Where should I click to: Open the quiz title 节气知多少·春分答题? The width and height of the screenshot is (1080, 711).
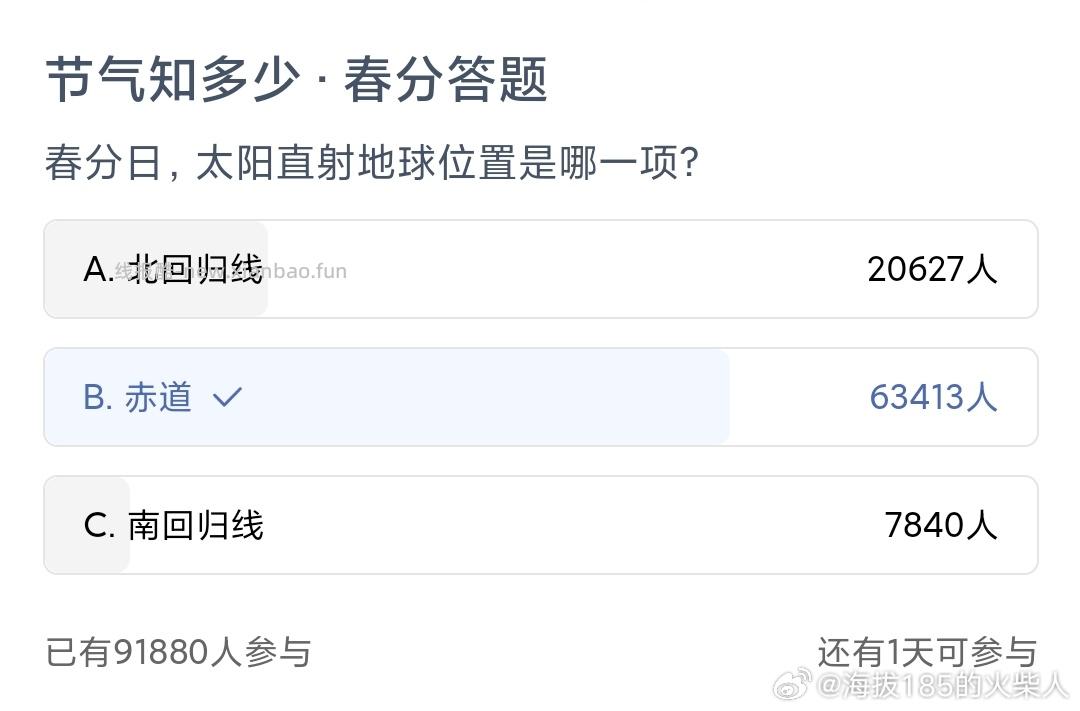[297, 81]
